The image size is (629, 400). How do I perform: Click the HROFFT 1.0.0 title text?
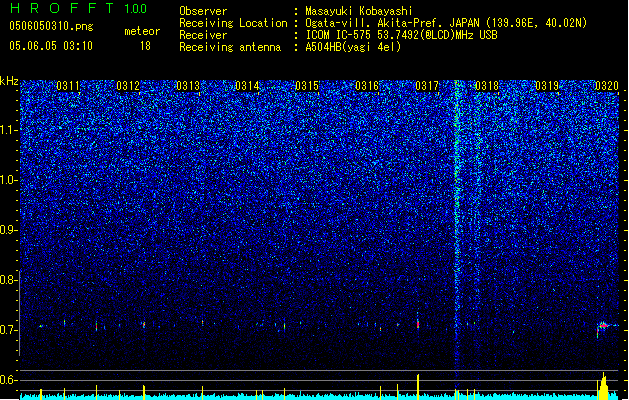tap(79, 8)
